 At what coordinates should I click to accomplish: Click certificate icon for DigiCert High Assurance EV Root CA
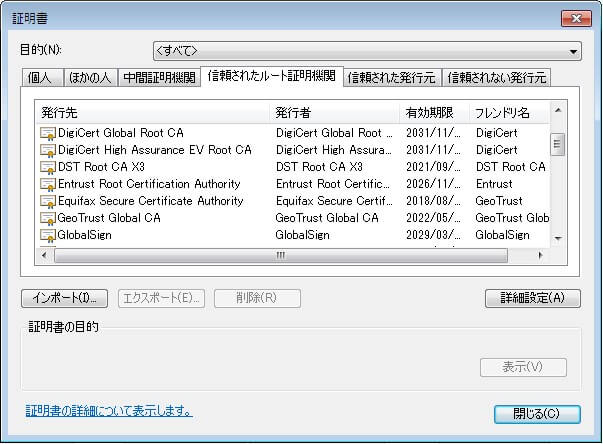point(48,150)
